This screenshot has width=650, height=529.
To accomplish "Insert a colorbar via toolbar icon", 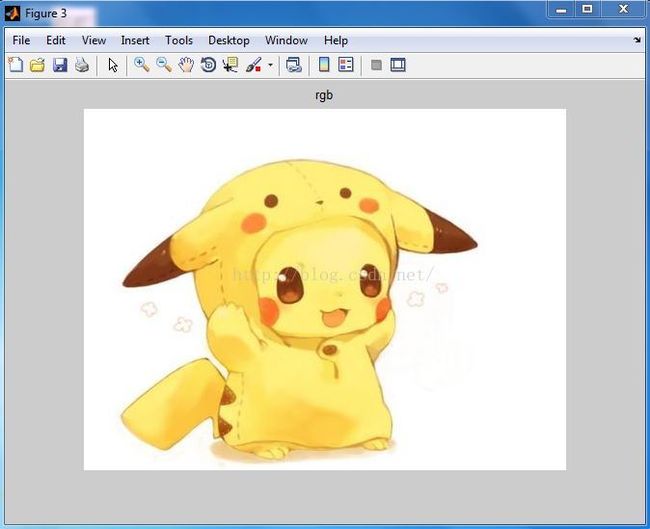I will tap(324, 65).
